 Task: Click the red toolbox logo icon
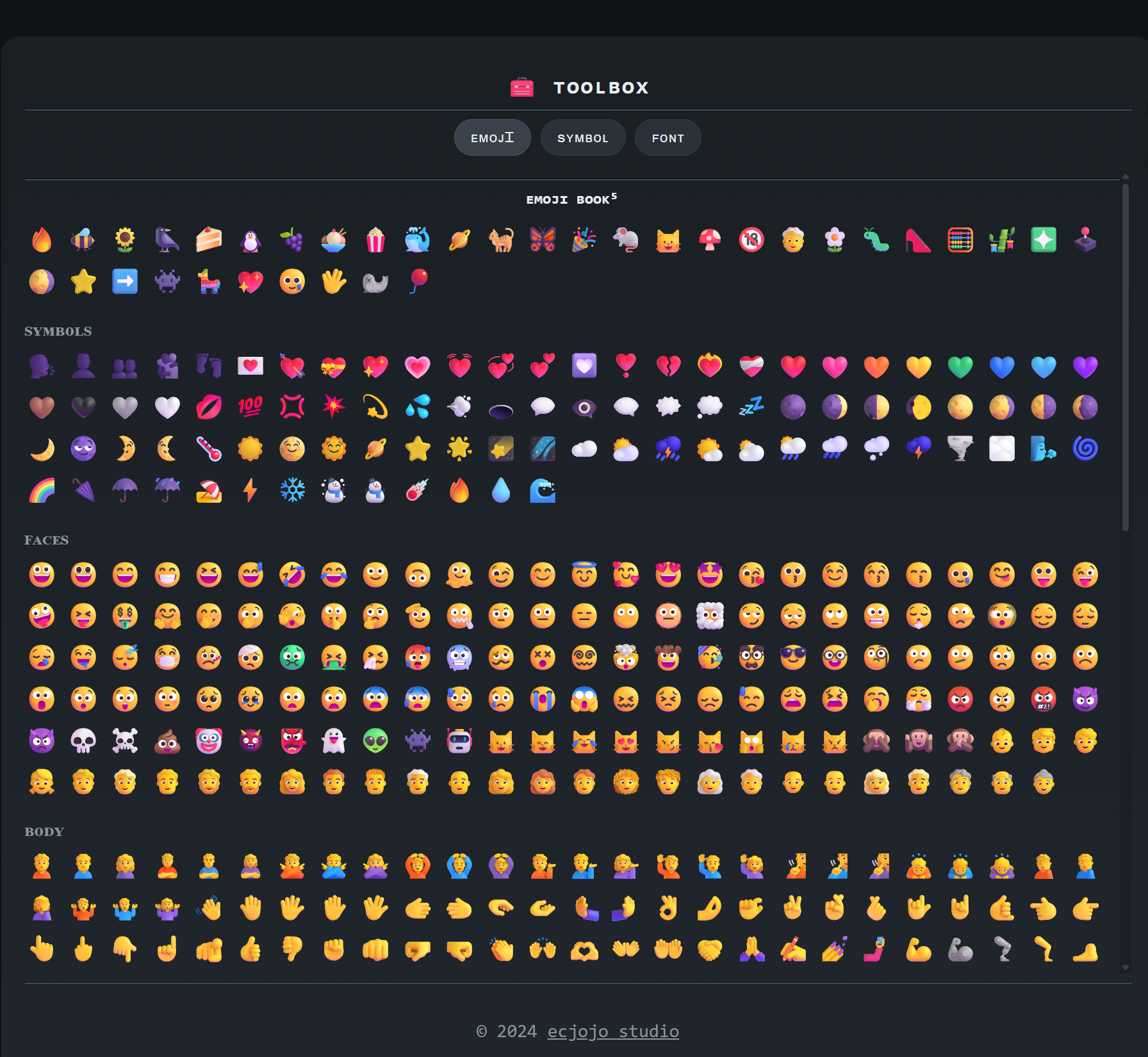pyautogui.click(x=521, y=88)
